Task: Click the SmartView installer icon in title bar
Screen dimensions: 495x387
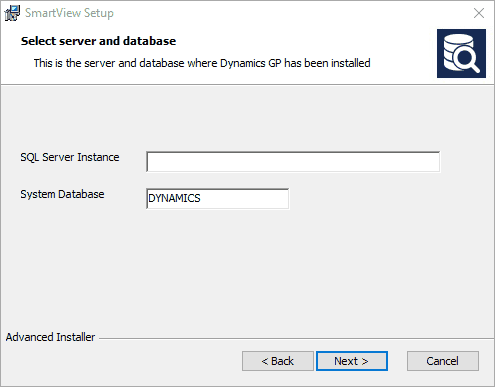Action: 12,13
